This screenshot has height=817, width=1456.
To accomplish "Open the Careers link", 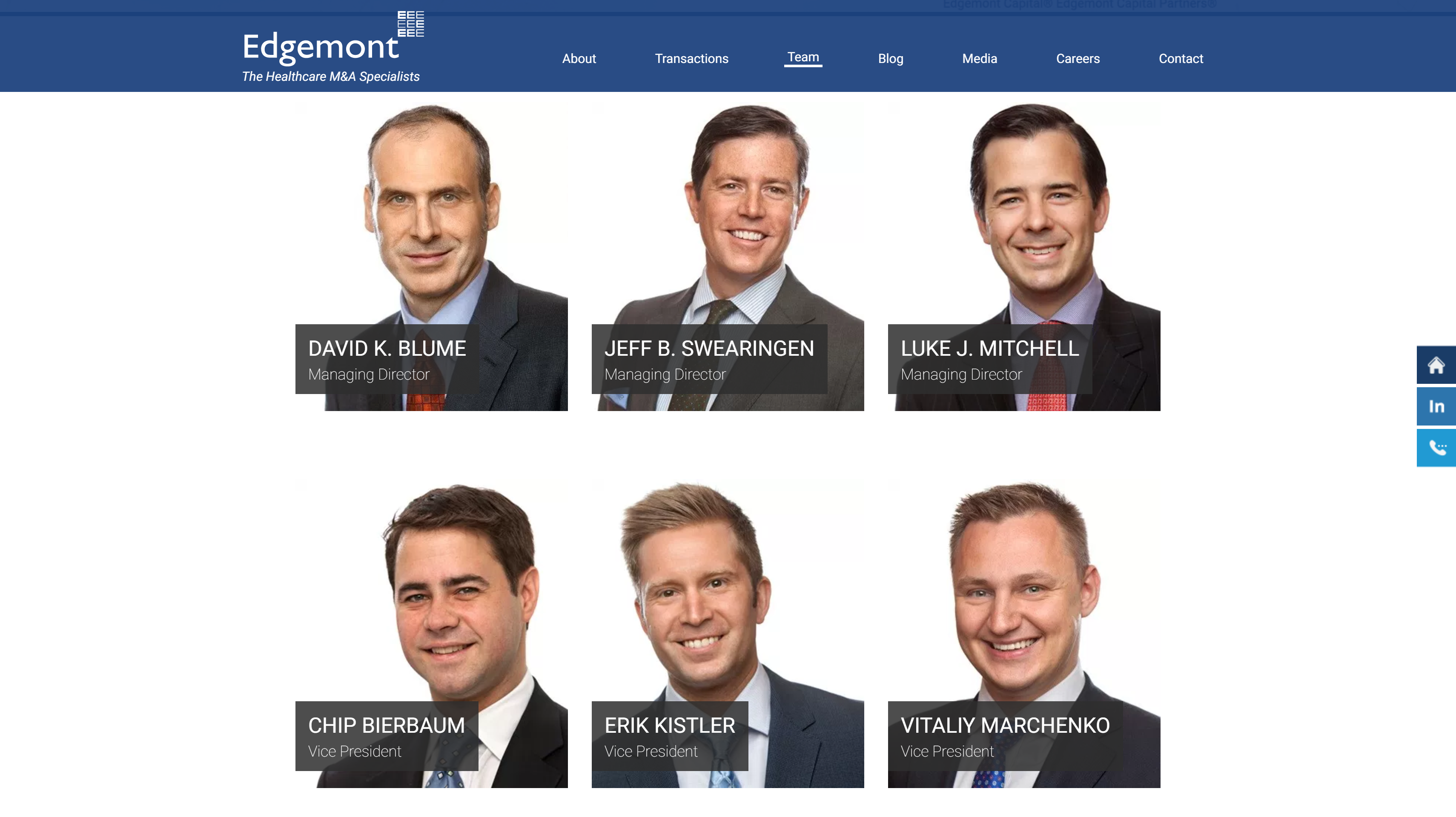I will (x=1078, y=59).
